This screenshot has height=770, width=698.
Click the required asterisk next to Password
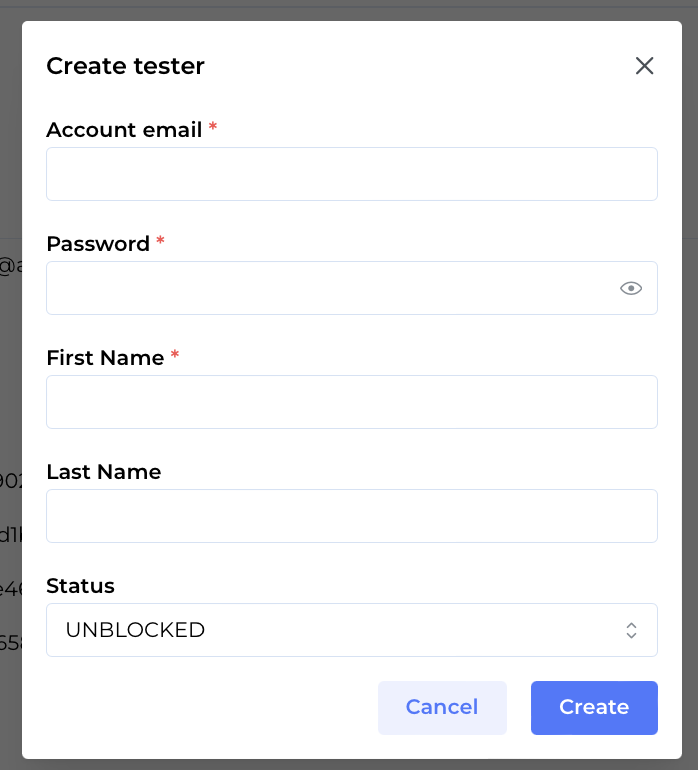[x=160, y=242]
